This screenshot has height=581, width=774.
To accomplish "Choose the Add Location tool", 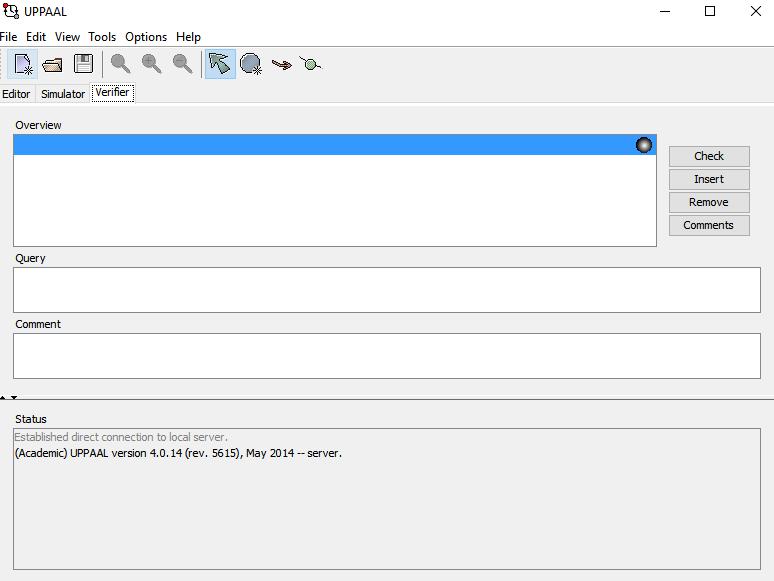I will [251, 64].
